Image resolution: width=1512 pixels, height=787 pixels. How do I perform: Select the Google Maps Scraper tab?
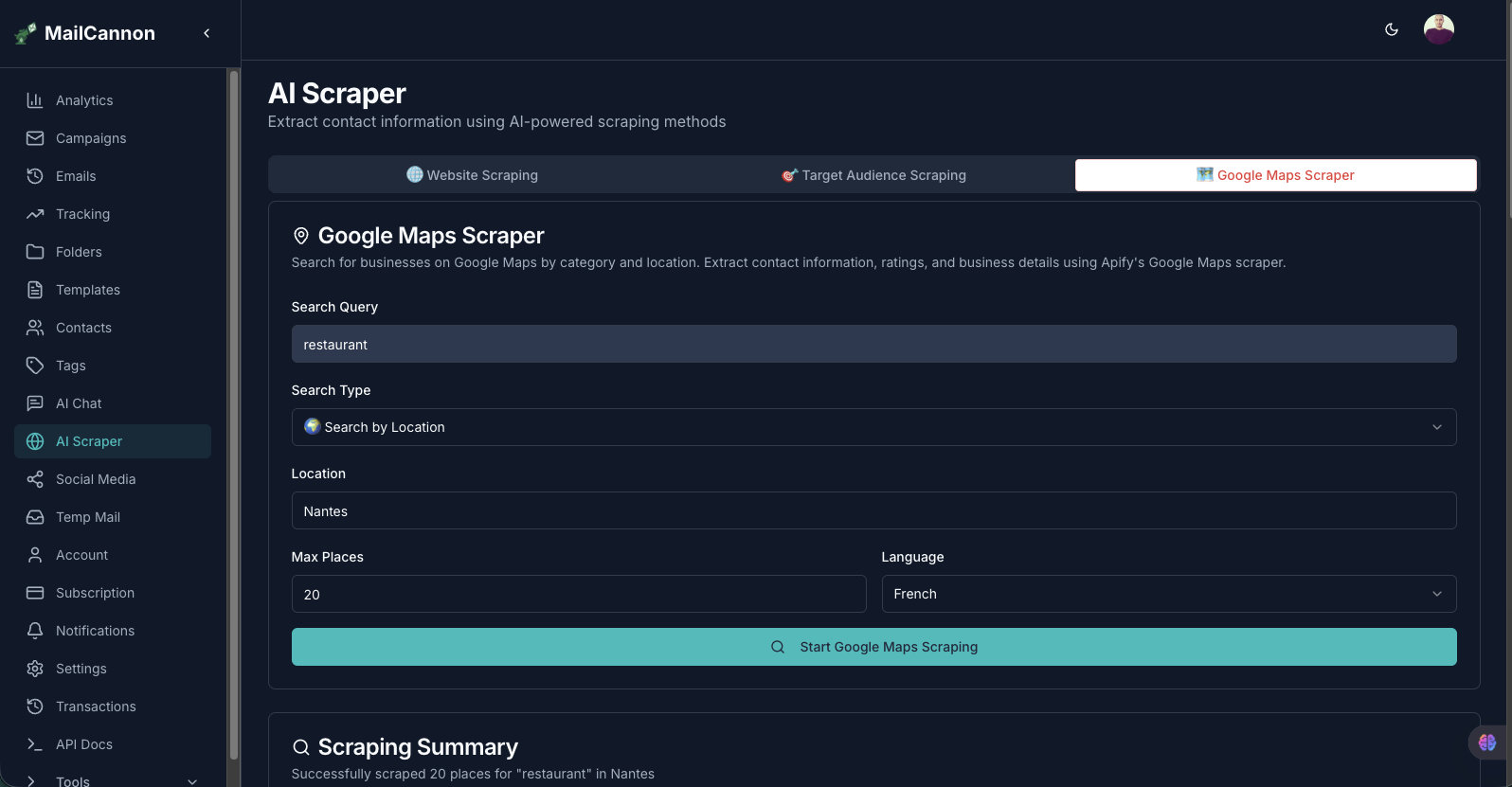1275,175
